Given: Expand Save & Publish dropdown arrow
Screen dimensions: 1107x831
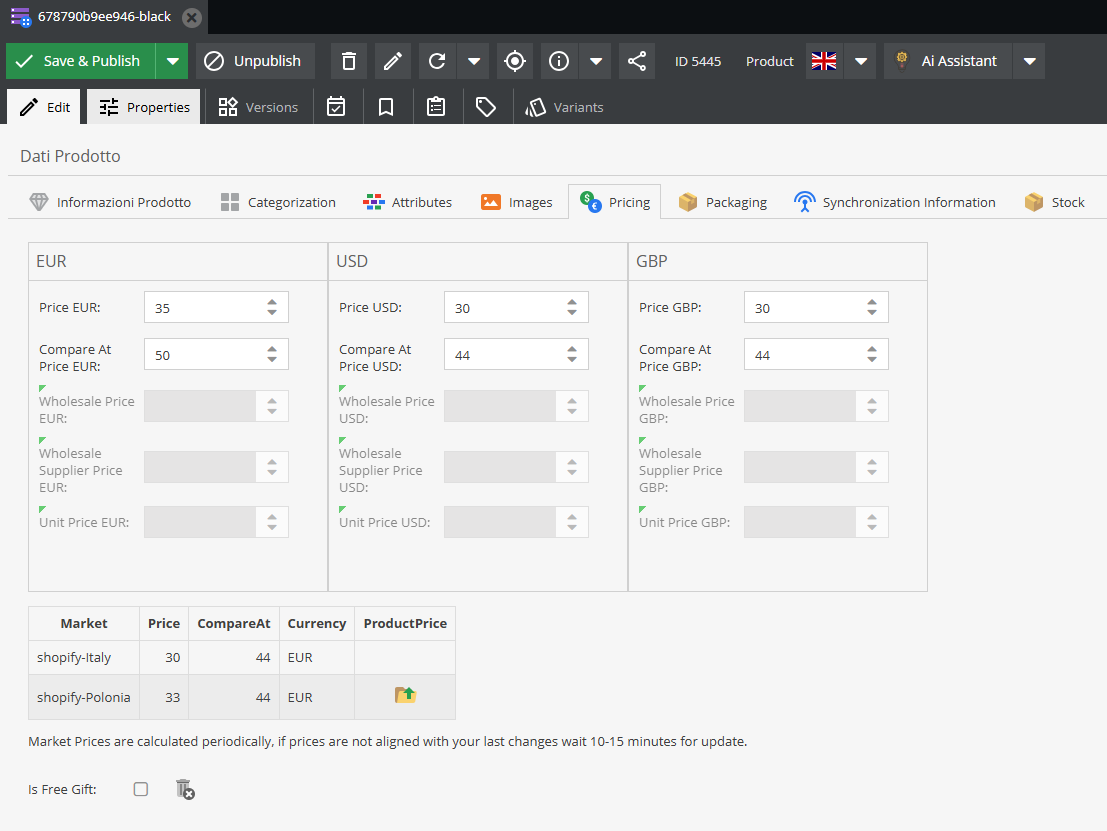Looking at the screenshot, I should pyautogui.click(x=173, y=61).
